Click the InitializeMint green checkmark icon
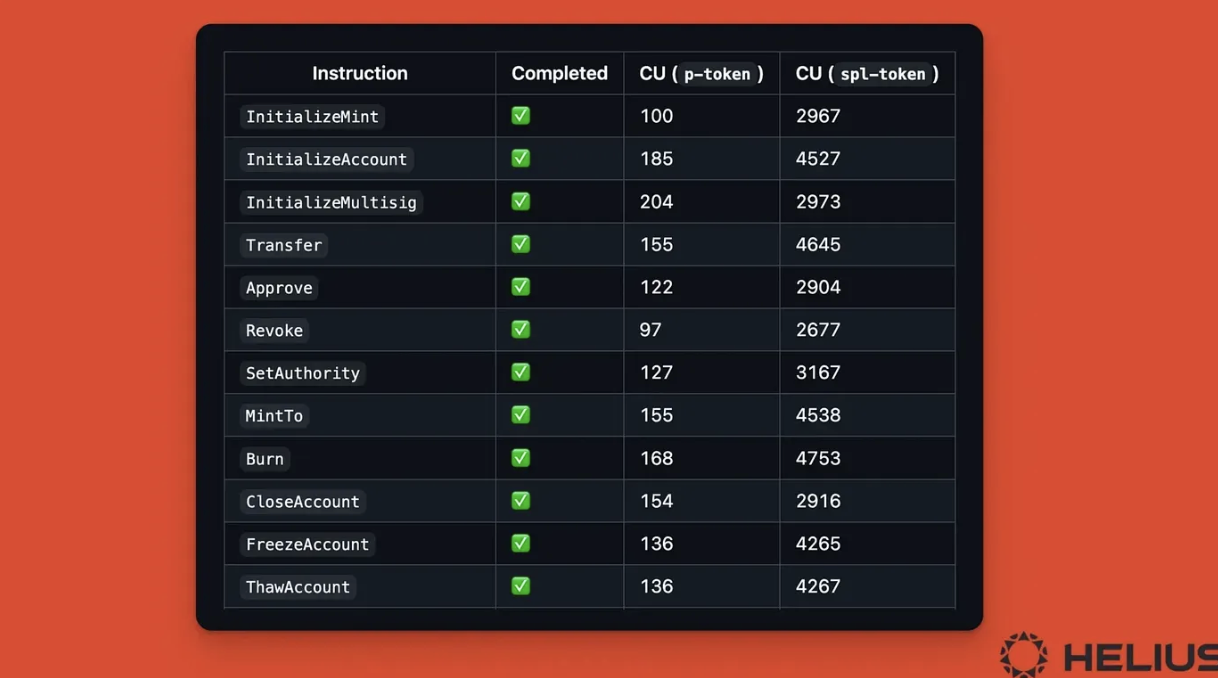The height and width of the screenshot is (678, 1218). 521,116
